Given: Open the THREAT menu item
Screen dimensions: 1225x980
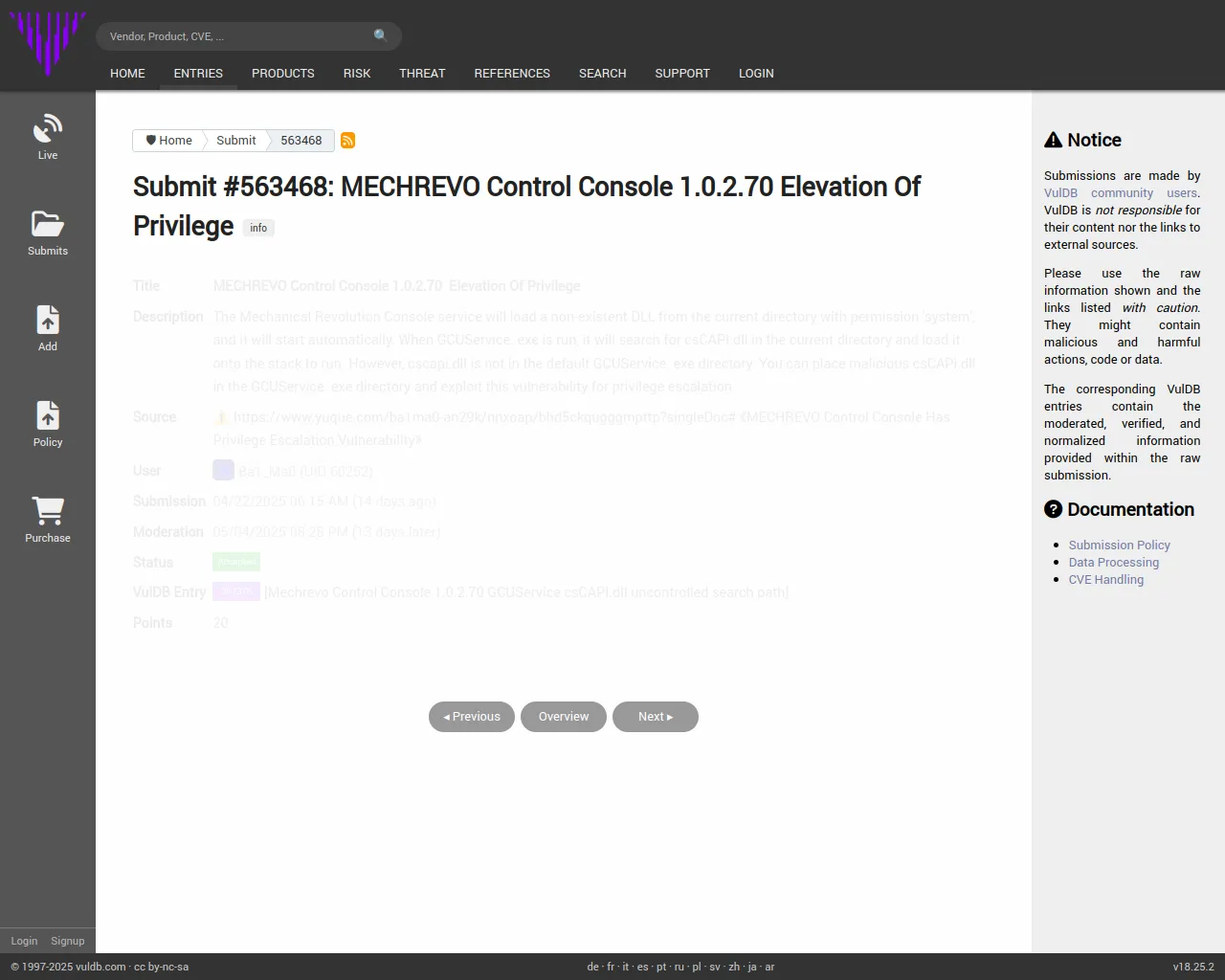Looking at the screenshot, I should point(422,73).
